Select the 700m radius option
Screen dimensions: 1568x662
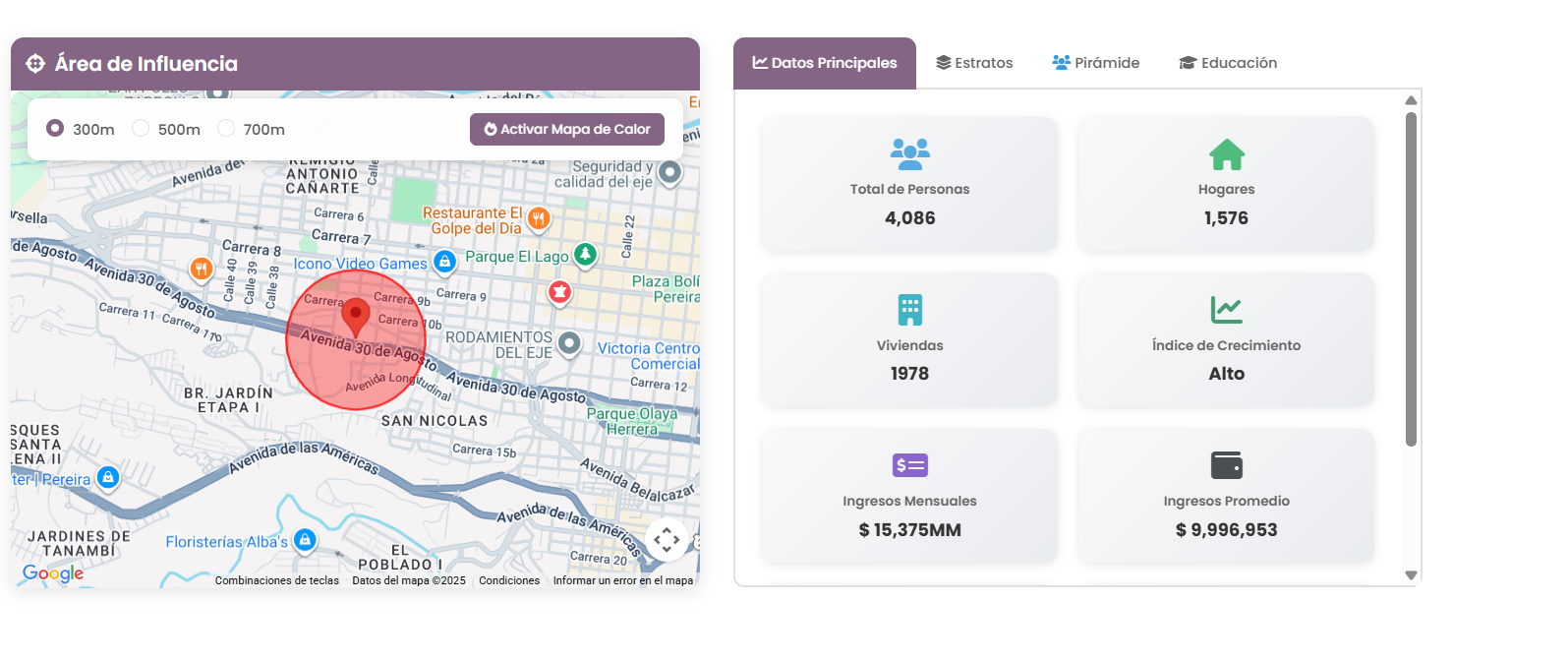tap(226, 129)
